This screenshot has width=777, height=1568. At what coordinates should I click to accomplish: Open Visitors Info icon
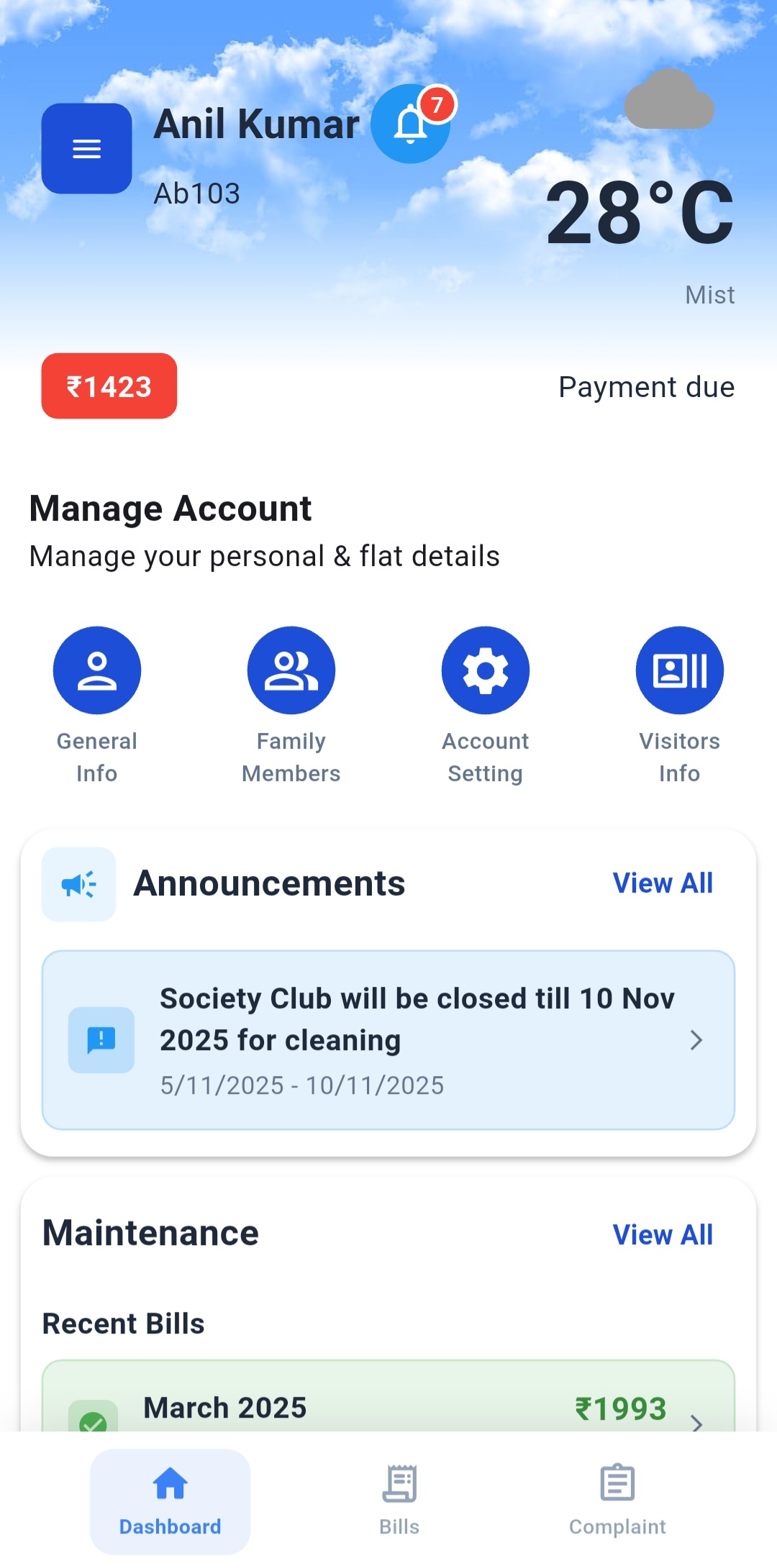pos(680,670)
